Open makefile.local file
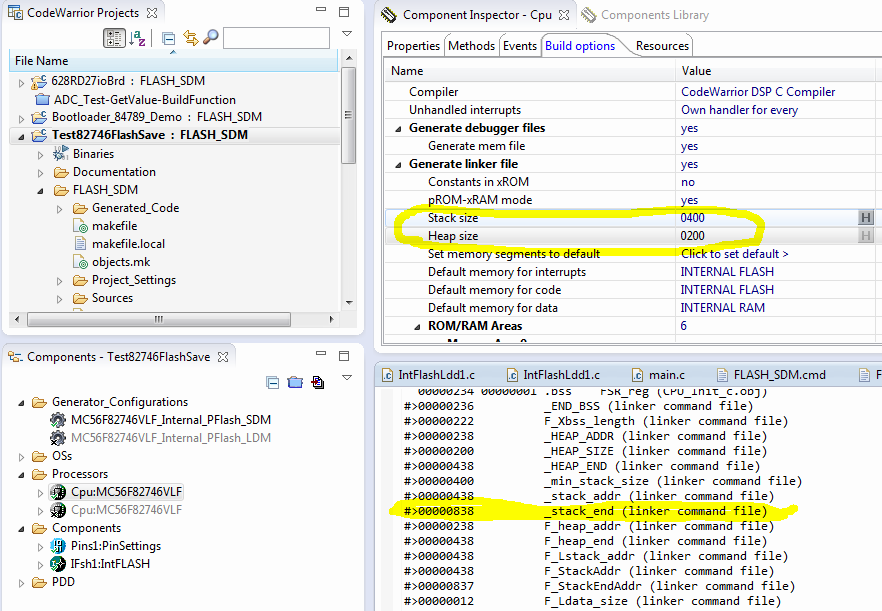The height and width of the screenshot is (611, 882). click(128, 244)
